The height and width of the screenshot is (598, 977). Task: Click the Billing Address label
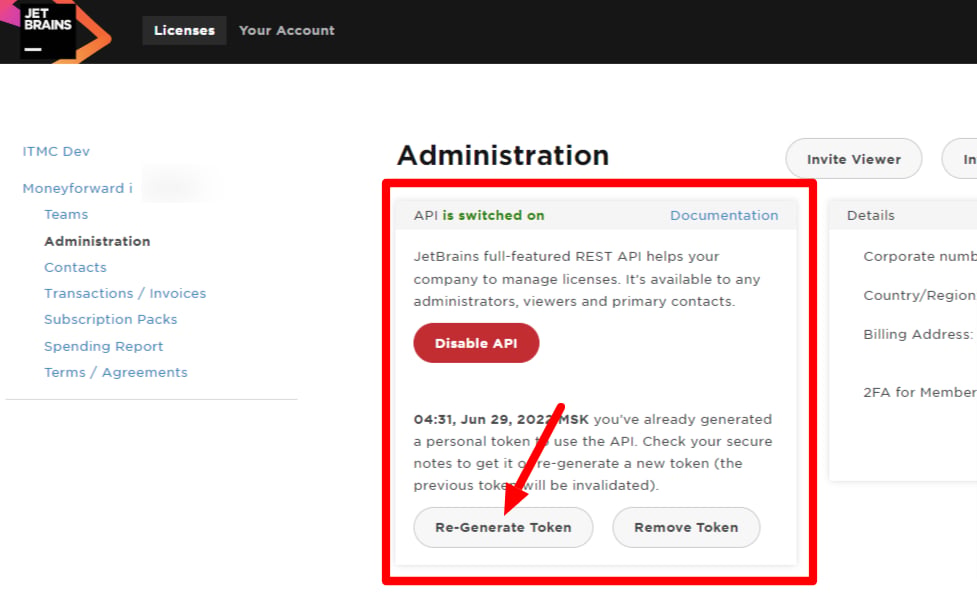[x=918, y=335]
